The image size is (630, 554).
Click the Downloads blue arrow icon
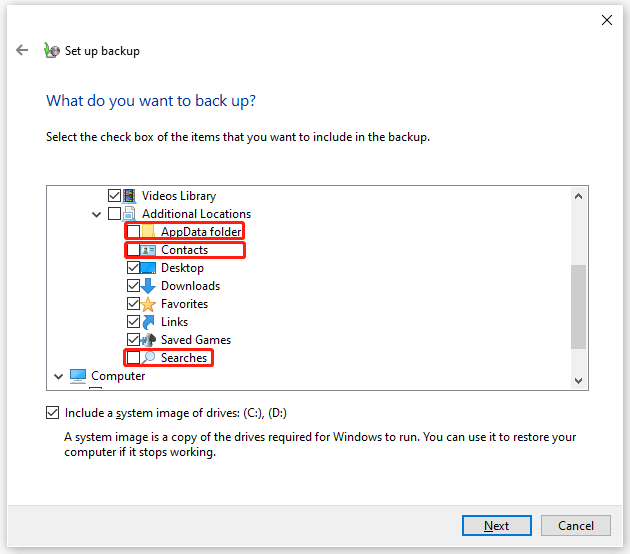click(x=150, y=286)
